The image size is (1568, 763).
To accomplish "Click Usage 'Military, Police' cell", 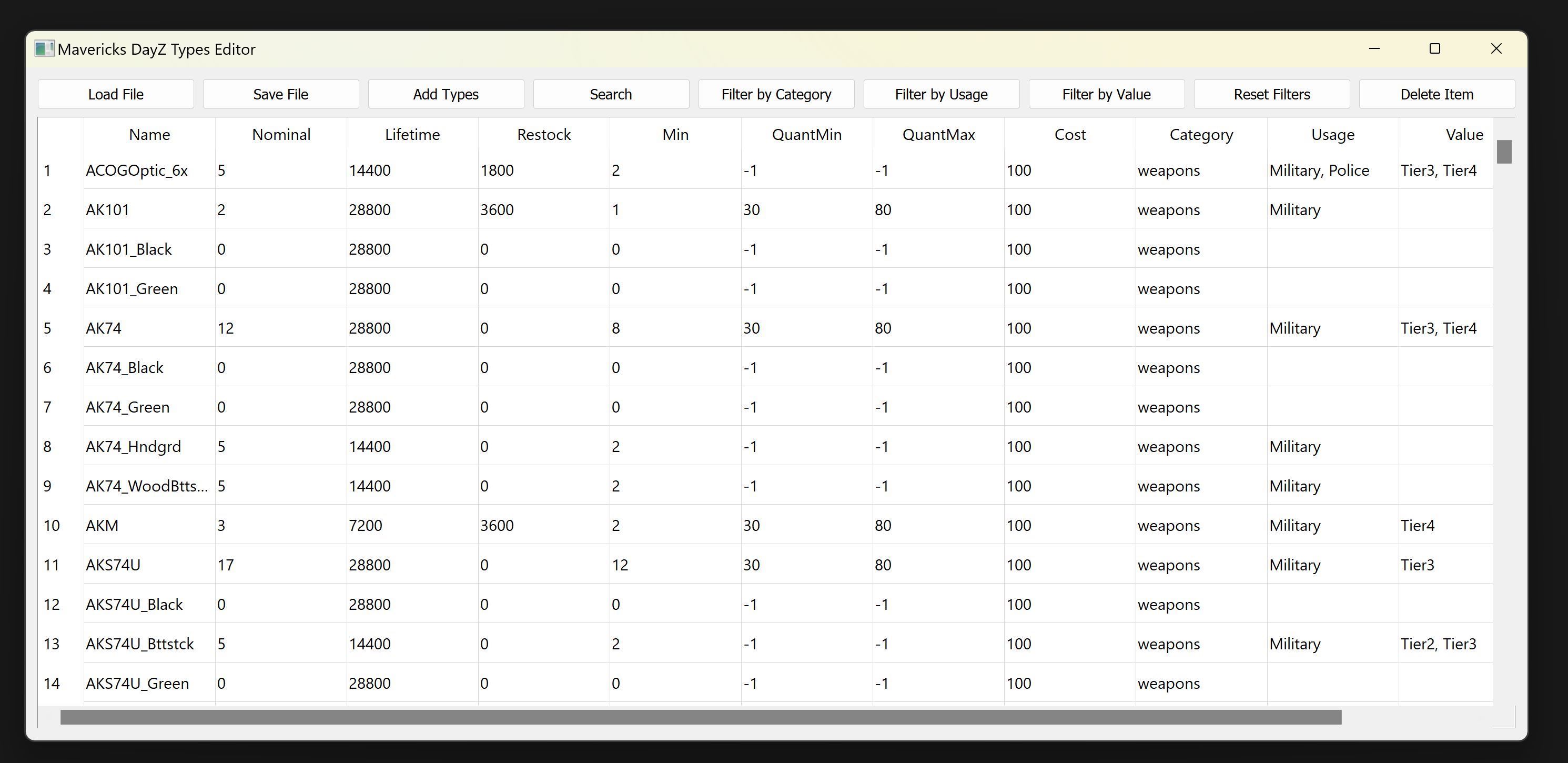I will (1332, 170).
